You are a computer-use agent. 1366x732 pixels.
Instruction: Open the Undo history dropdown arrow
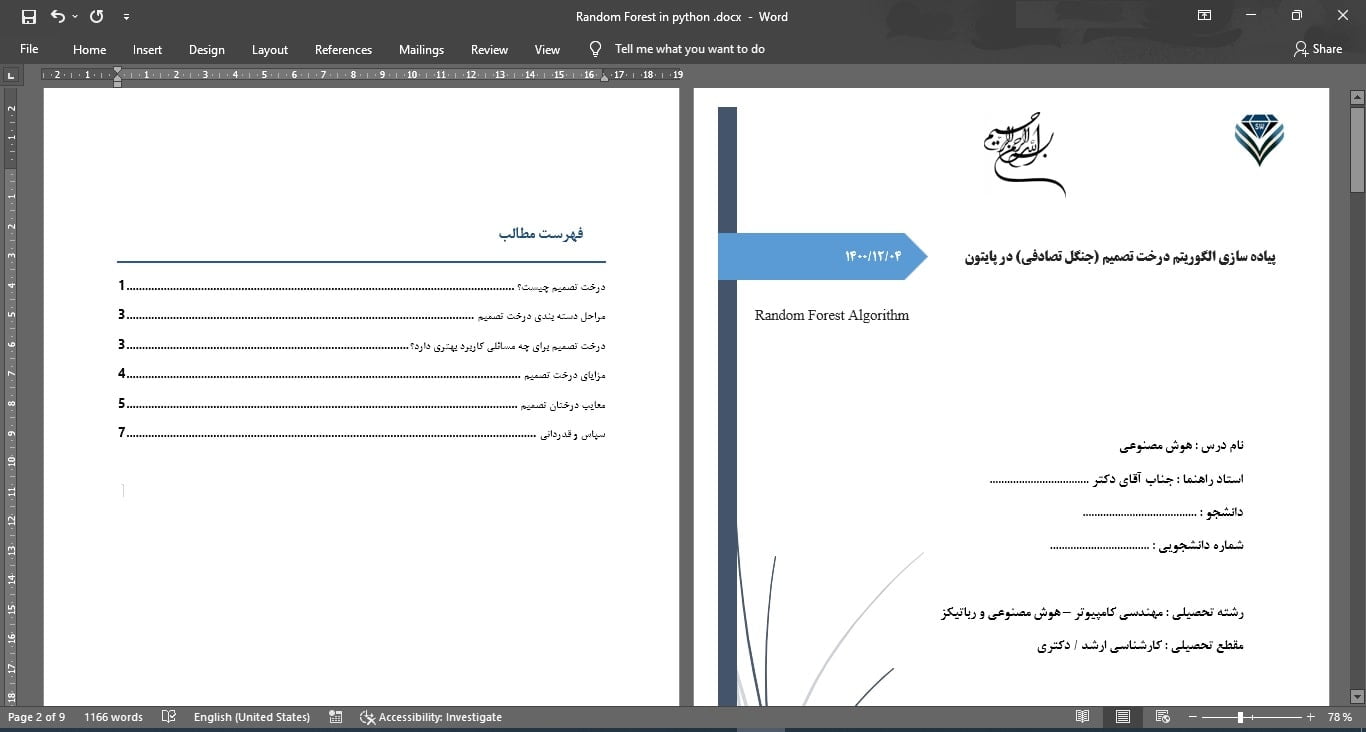(x=76, y=17)
